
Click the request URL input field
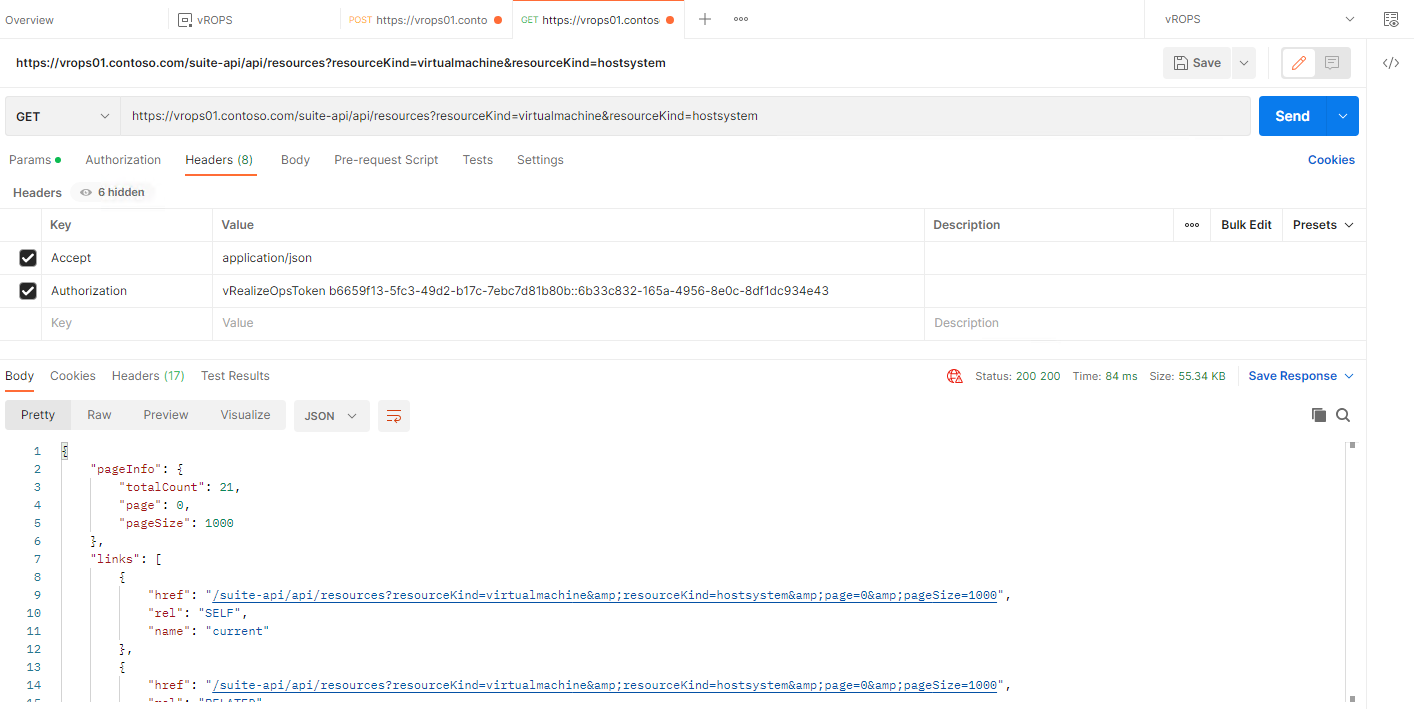[x=686, y=116]
